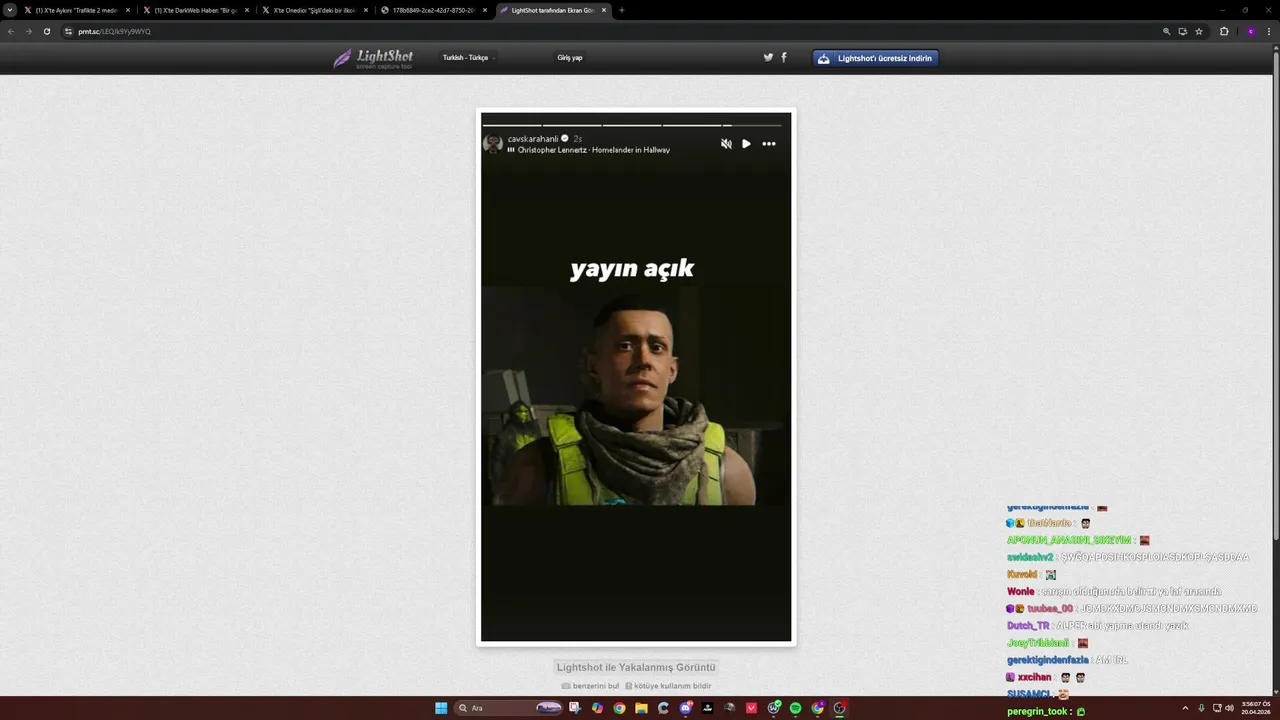Bookmark this page with the star
Image resolution: width=1280 pixels, height=720 pixels.
point(1199,31)
